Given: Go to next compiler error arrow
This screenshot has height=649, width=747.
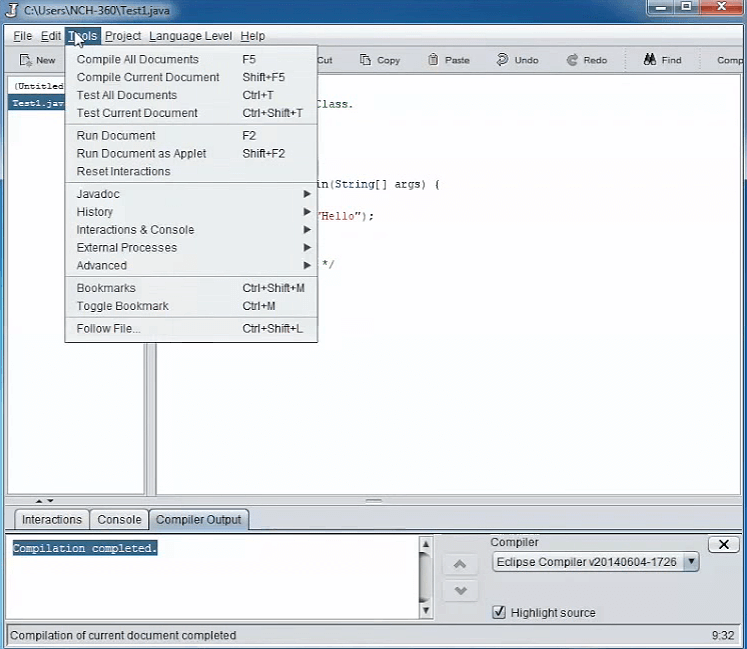Looking at the screenshot, I should pyautogui.click(x=460, y=591).
